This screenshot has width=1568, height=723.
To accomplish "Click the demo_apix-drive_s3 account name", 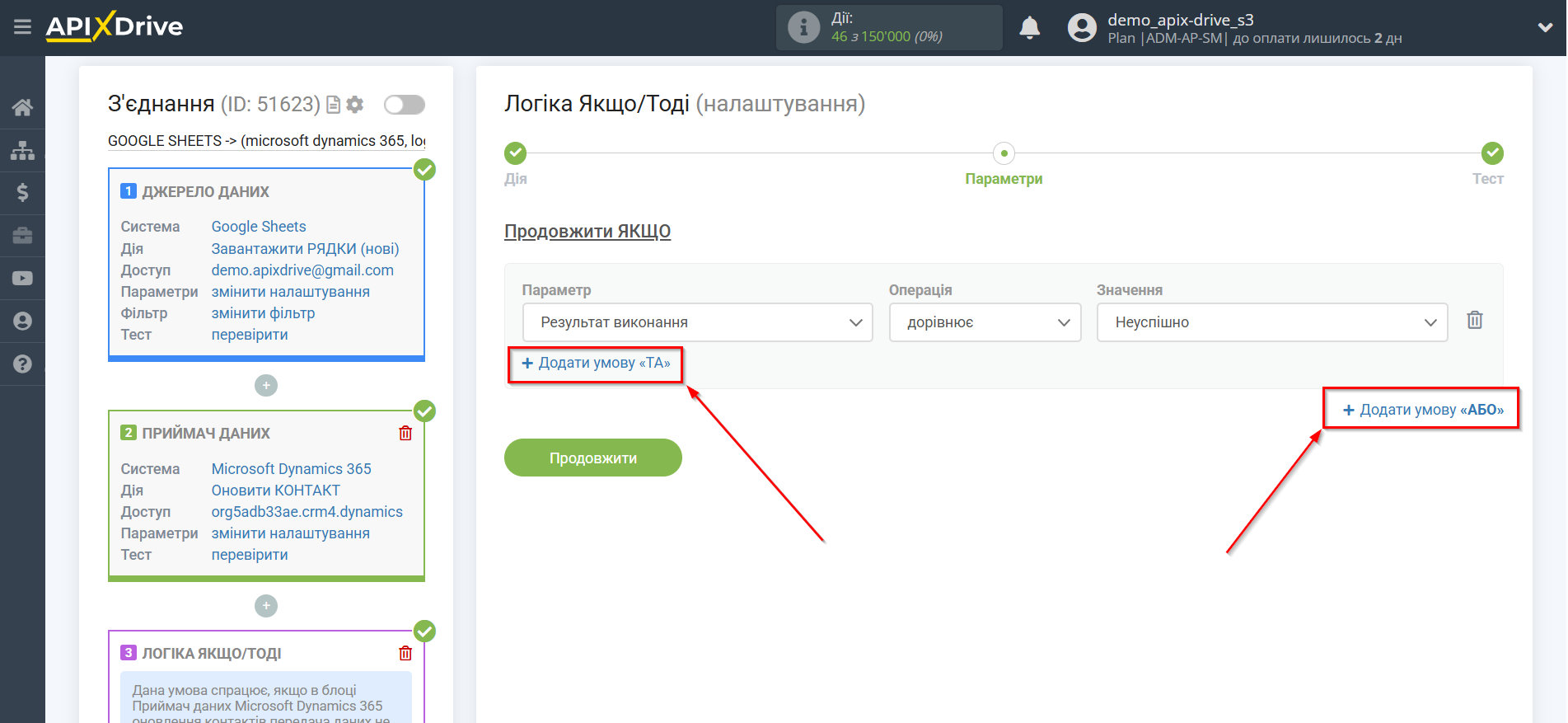I will coord(1180,20).
